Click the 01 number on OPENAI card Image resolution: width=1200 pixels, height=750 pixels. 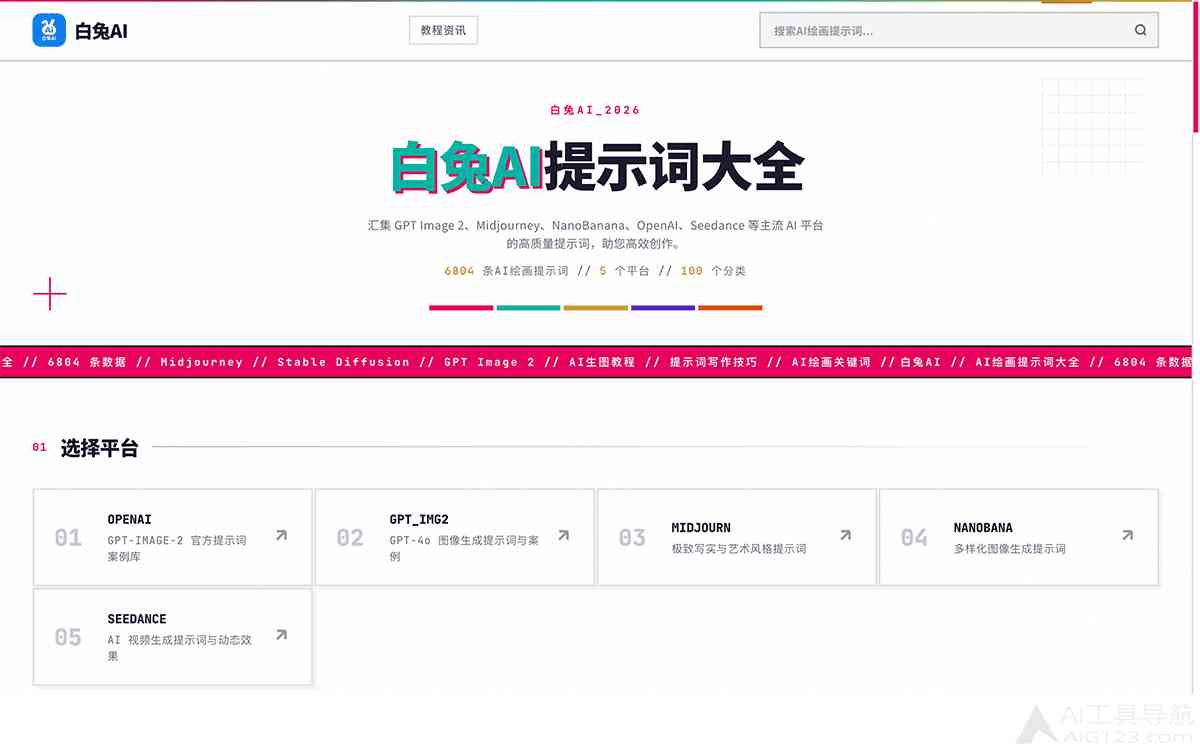coord(68,538)
